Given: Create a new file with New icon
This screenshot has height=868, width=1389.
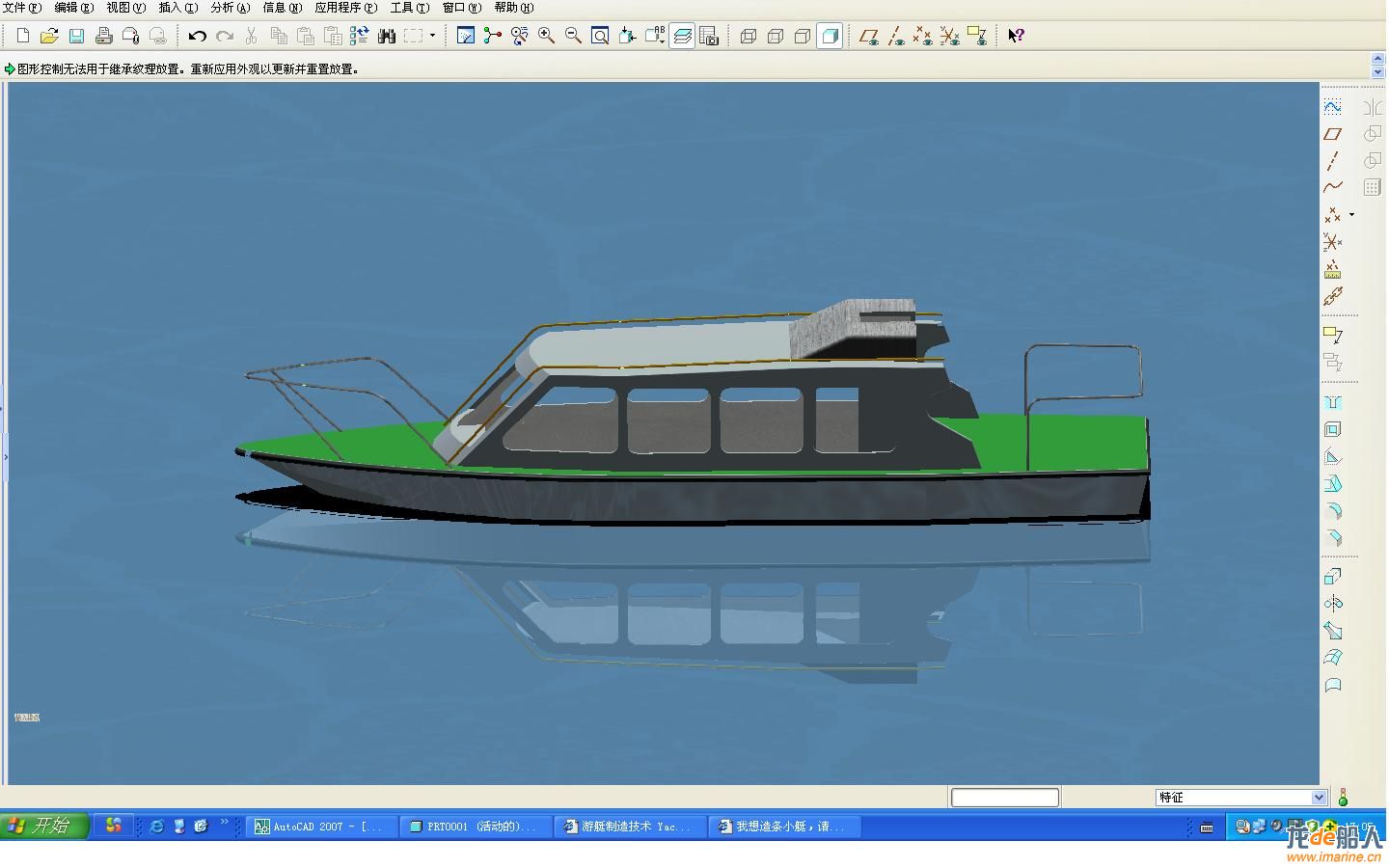Looking at the screenshot, I should click(x=22, y=36).
